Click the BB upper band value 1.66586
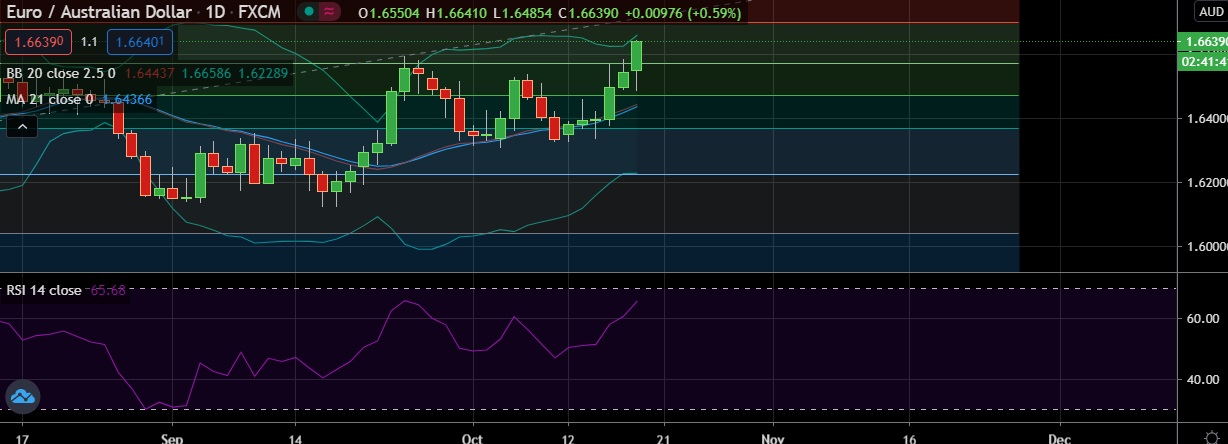The height and width of the screenshot is (444, 1228). click(x=204, y=73)
